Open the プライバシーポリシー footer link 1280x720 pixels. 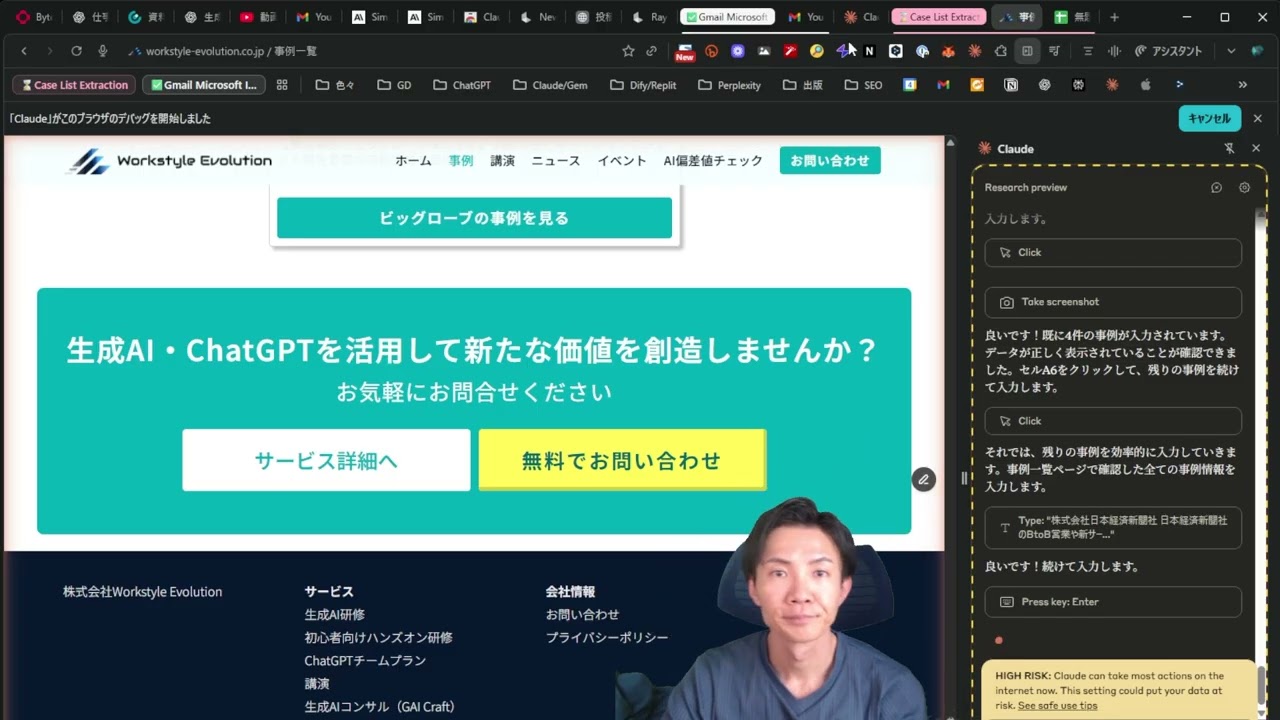tap(607, 638)
